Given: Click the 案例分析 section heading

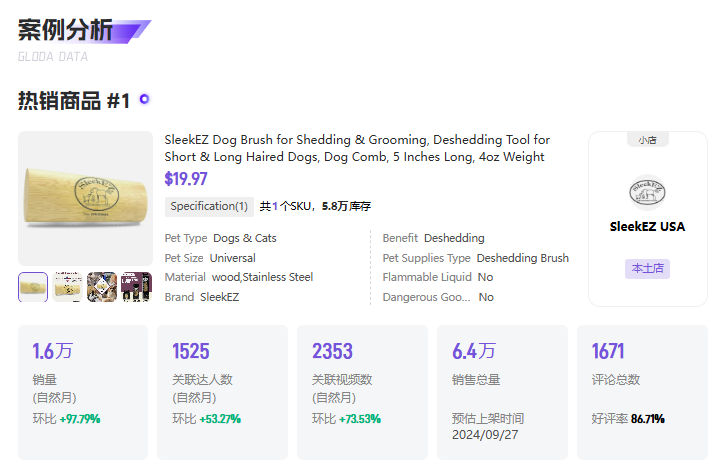Looking at the screenshot, I should point(65,30).
